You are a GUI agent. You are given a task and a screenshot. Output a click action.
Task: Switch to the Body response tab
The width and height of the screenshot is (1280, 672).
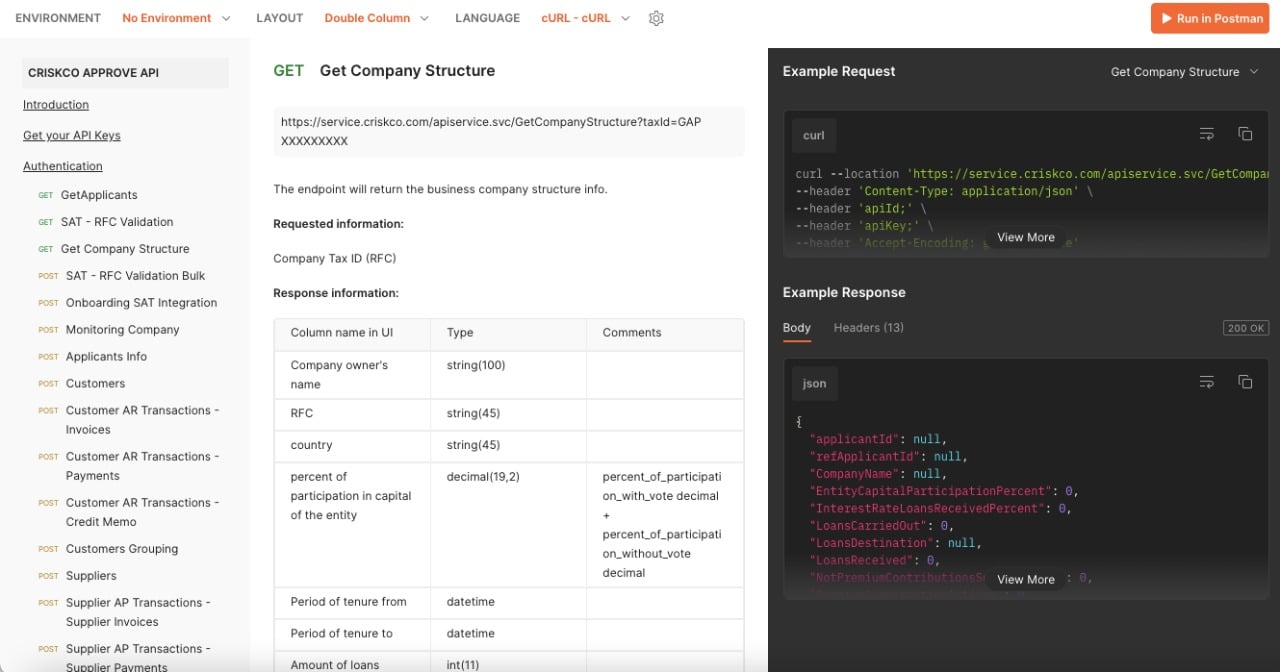797,328
